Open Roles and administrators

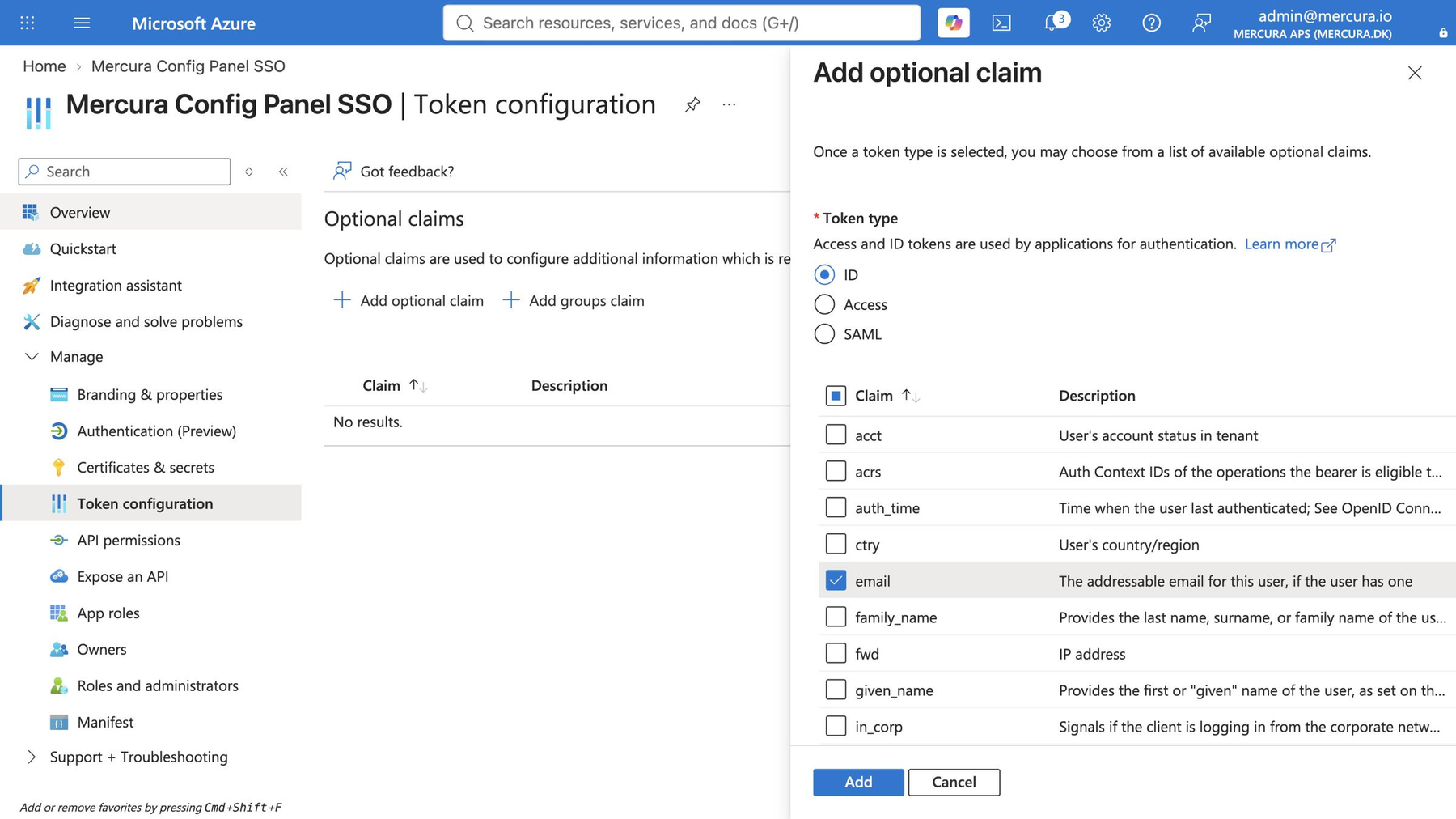(x=158, y=685)
